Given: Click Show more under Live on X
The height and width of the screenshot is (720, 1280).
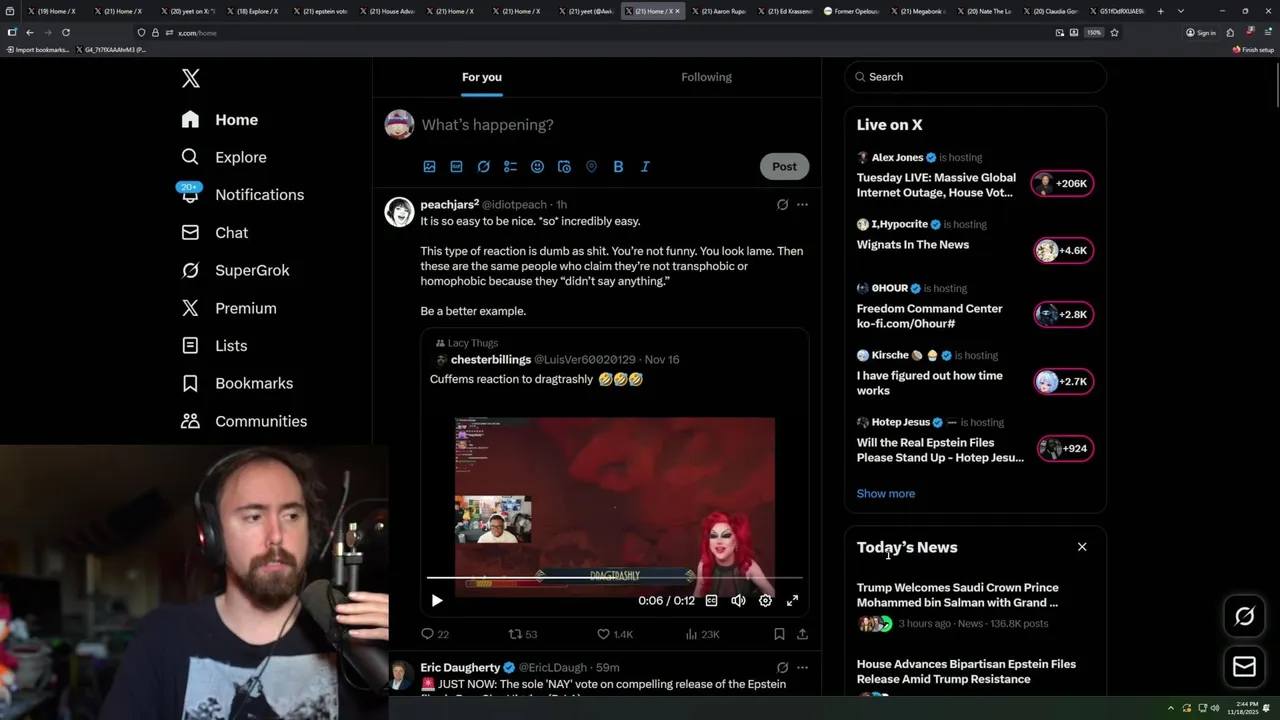Looking at the screenshot, I should pos(885,493).
